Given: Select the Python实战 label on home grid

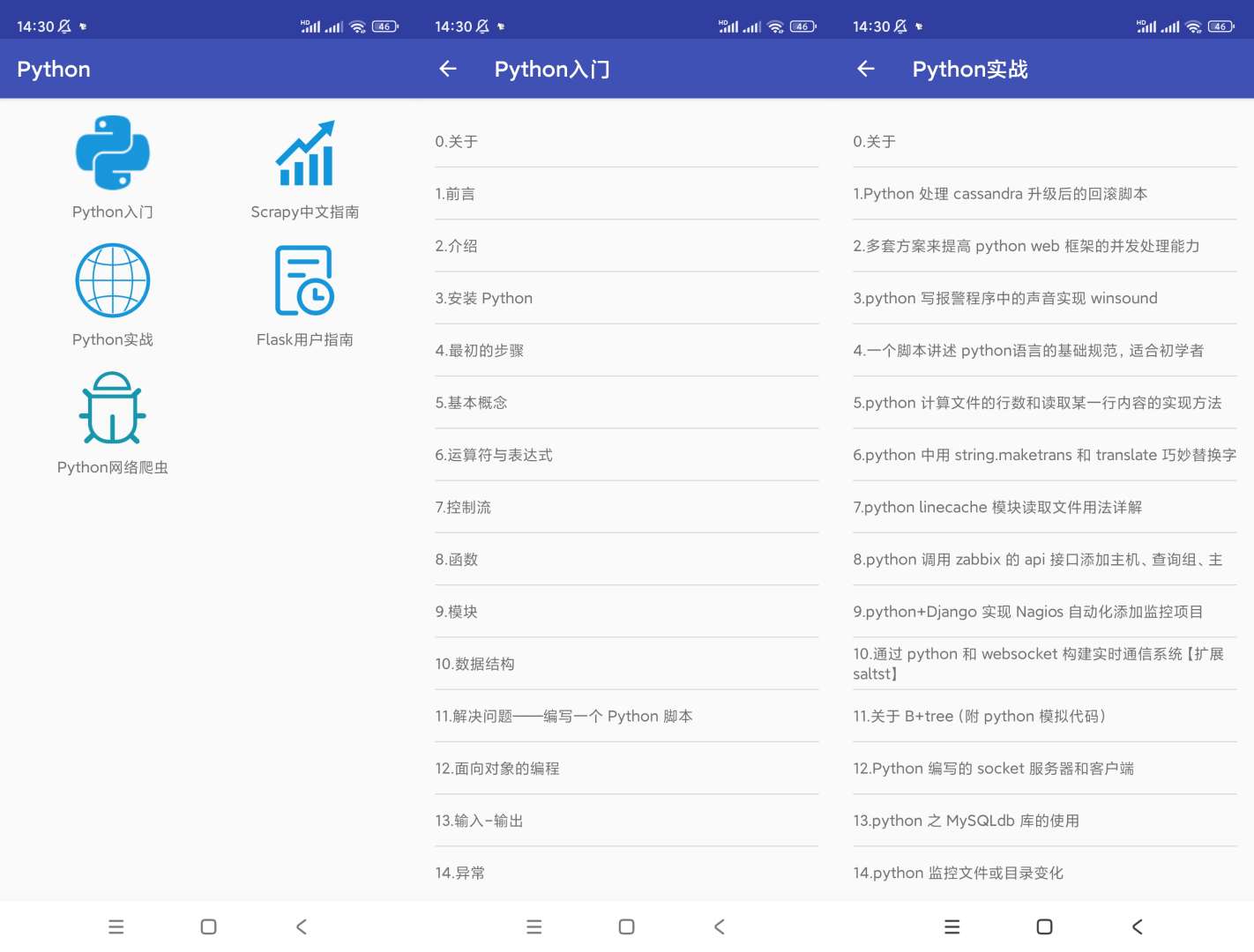Looking at the screenshot, I should click(113, 339).
